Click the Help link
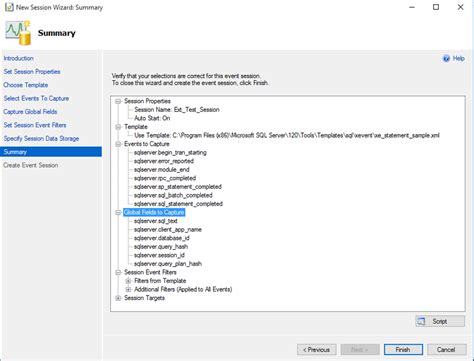Image resolution: width=474 pixels, height=361 pixels. [x=458, y=58]
